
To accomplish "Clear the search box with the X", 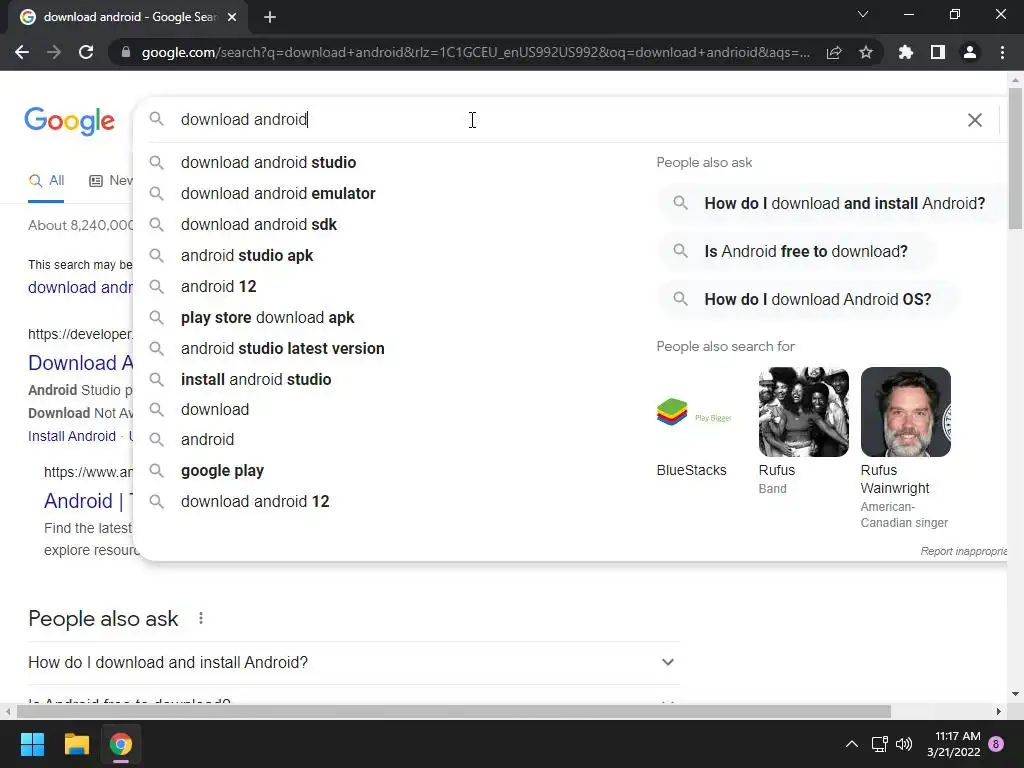I will (x=974, y=120).
